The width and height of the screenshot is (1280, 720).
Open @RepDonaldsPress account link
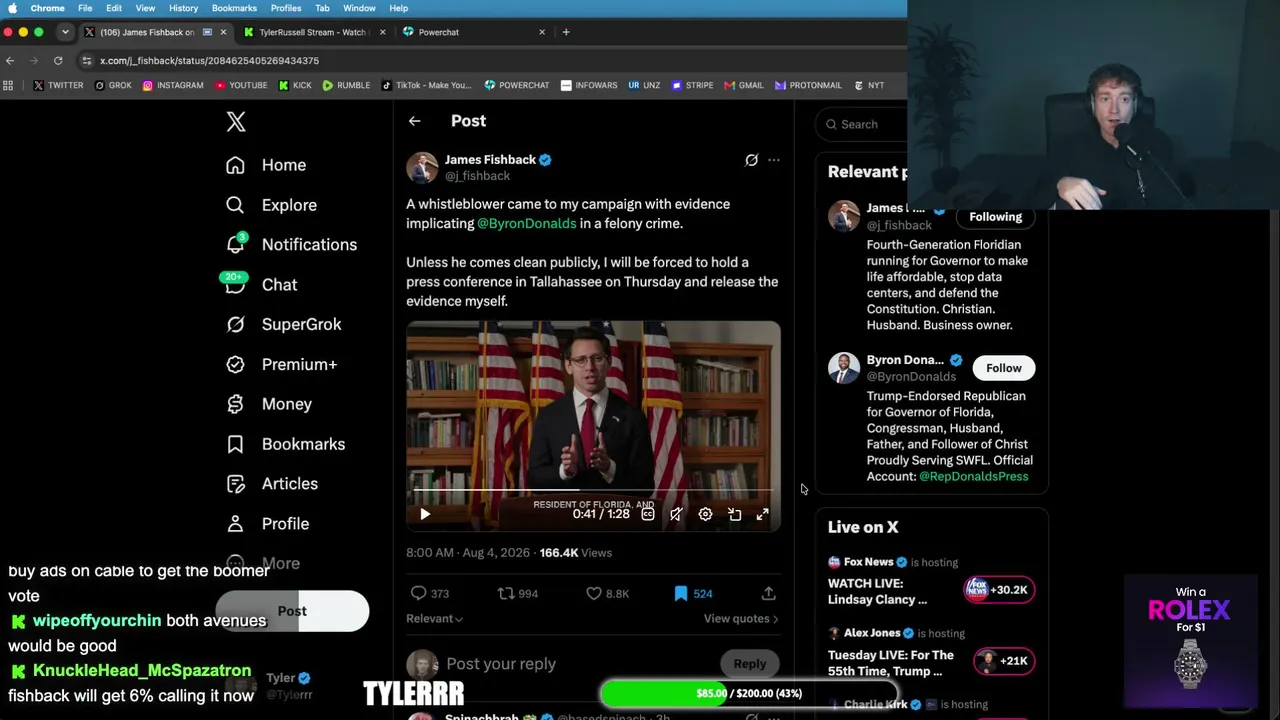[x=973, y=477]
